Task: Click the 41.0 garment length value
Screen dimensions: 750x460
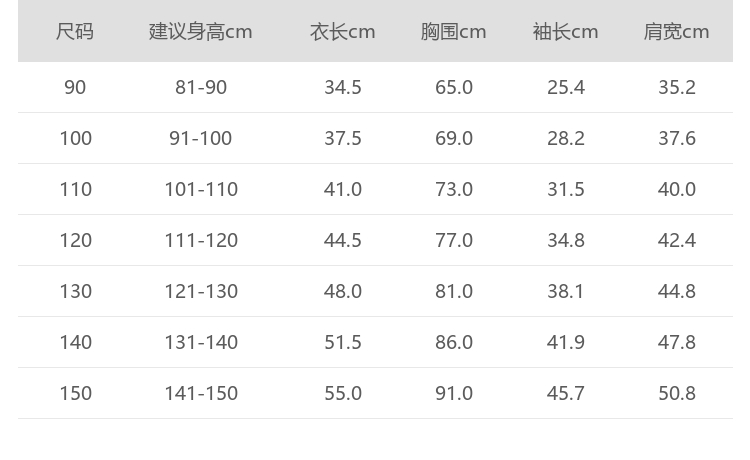Action: tap(343, 189)
